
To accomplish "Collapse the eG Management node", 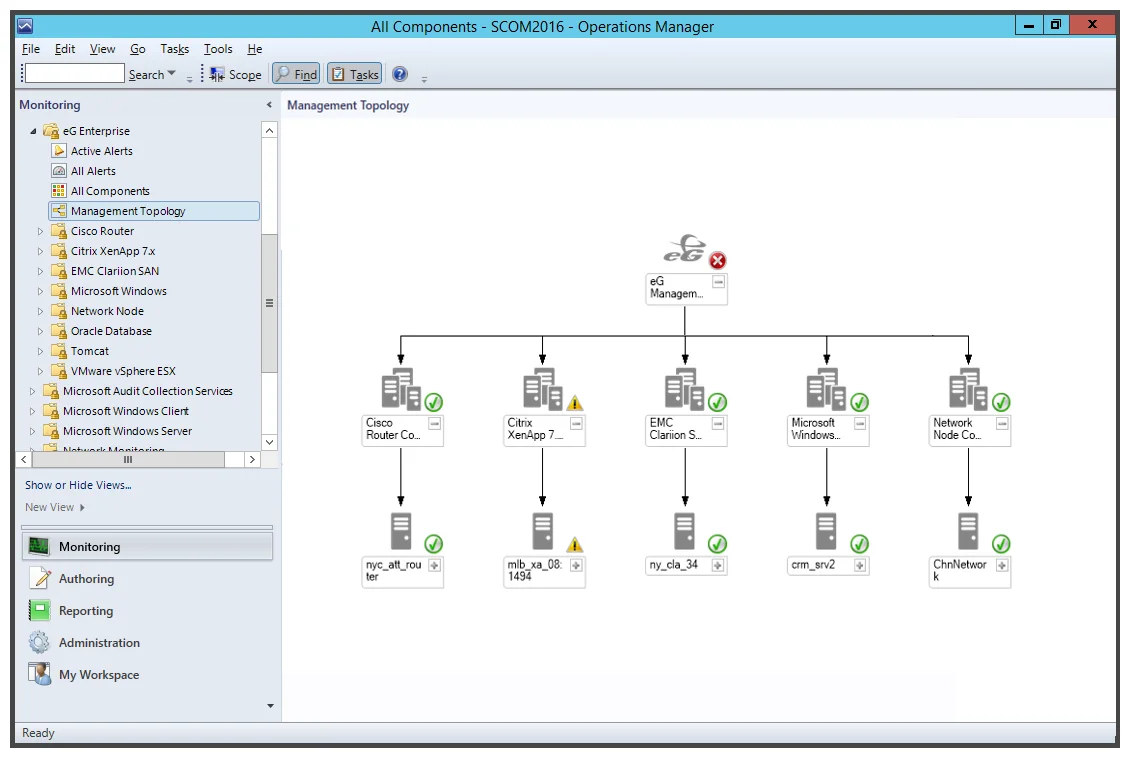I will pyautogui.click(x=718, y=282).
